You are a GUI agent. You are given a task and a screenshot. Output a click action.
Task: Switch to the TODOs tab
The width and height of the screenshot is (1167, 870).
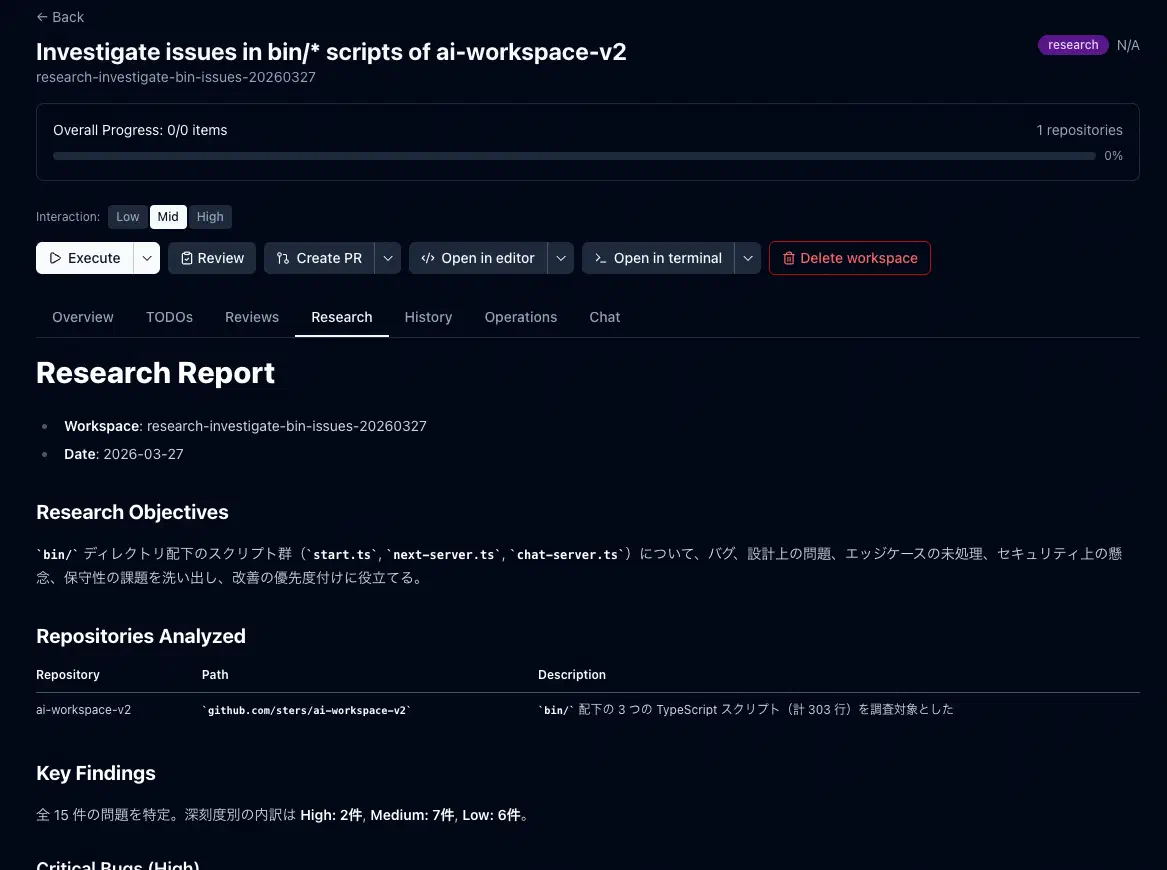[169, 317]
